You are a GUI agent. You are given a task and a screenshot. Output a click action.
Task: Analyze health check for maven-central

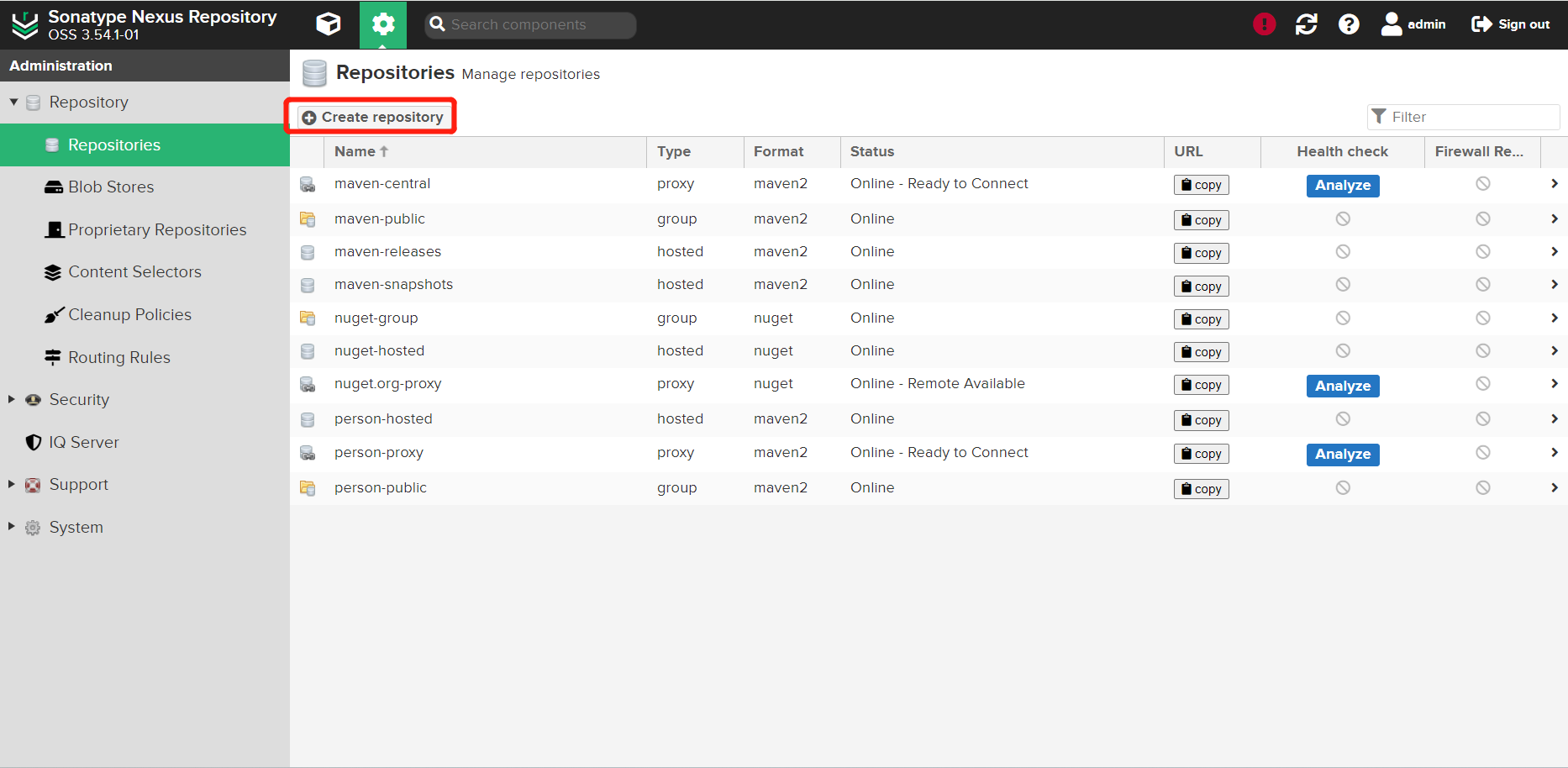[1343, 185]
